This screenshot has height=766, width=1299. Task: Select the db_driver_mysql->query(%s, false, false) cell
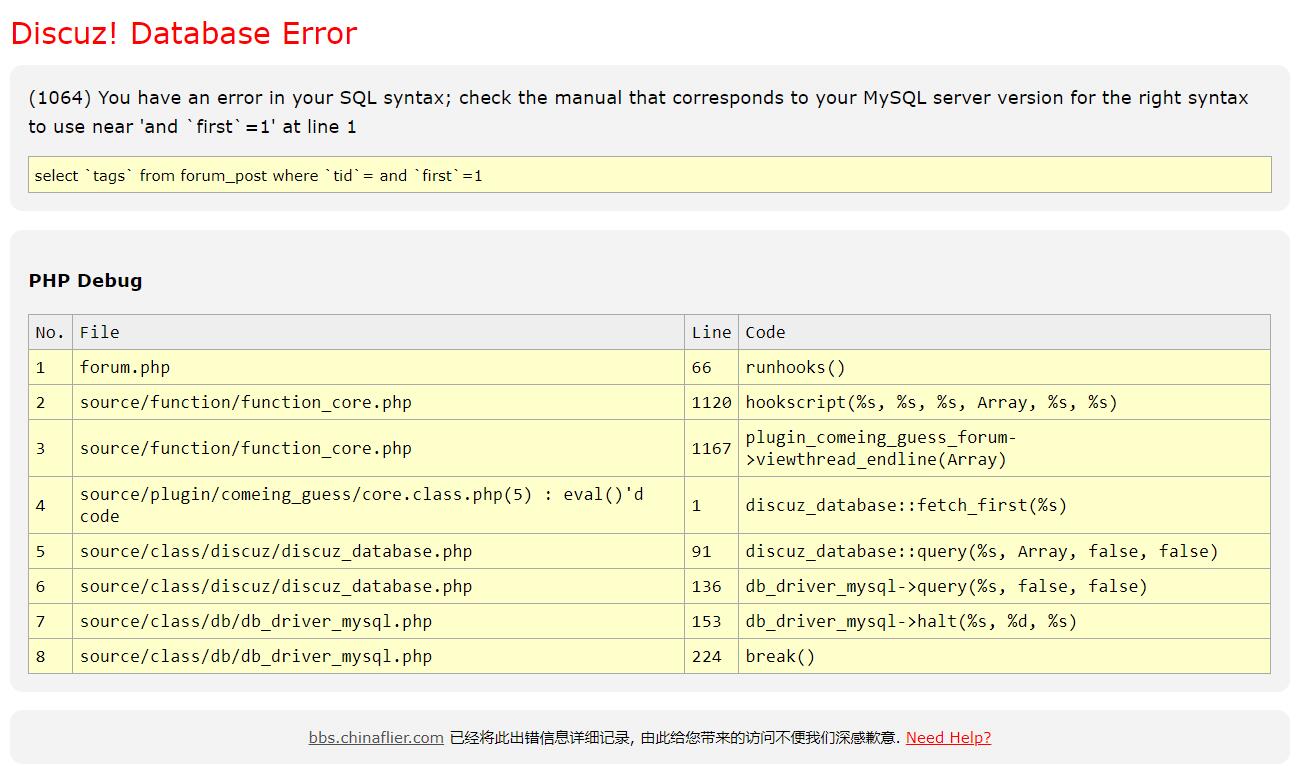pyautogui.click(x=1004, y=586)
